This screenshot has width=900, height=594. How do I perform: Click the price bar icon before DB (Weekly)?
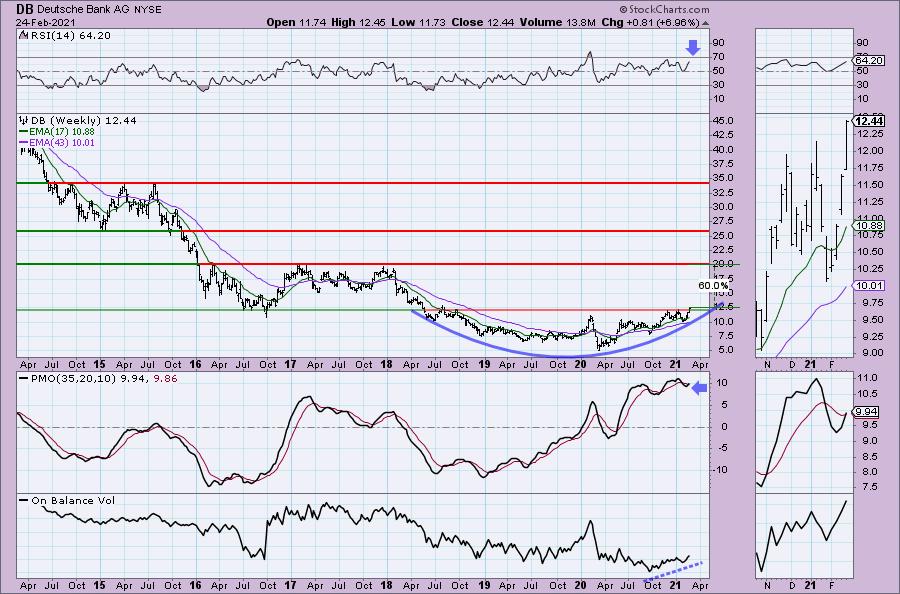pos(24,120)
